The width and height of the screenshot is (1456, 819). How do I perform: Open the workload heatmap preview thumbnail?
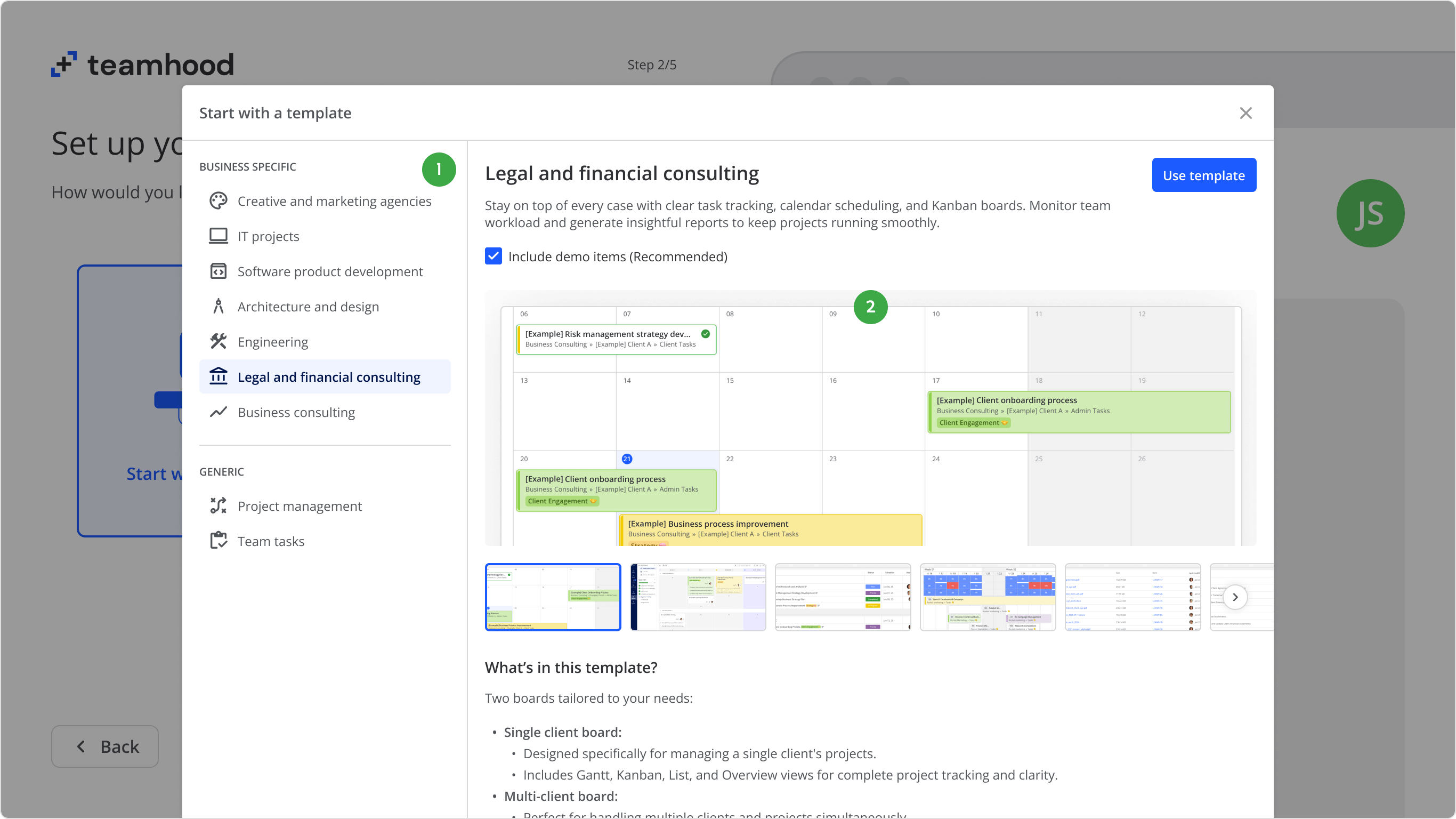987,597
